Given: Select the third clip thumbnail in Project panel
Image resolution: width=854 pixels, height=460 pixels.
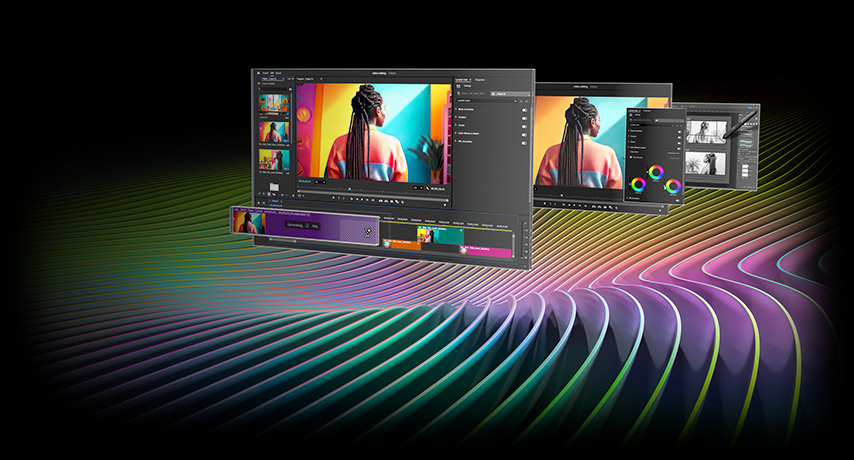Looking at the screenshot, I should 274,160.
